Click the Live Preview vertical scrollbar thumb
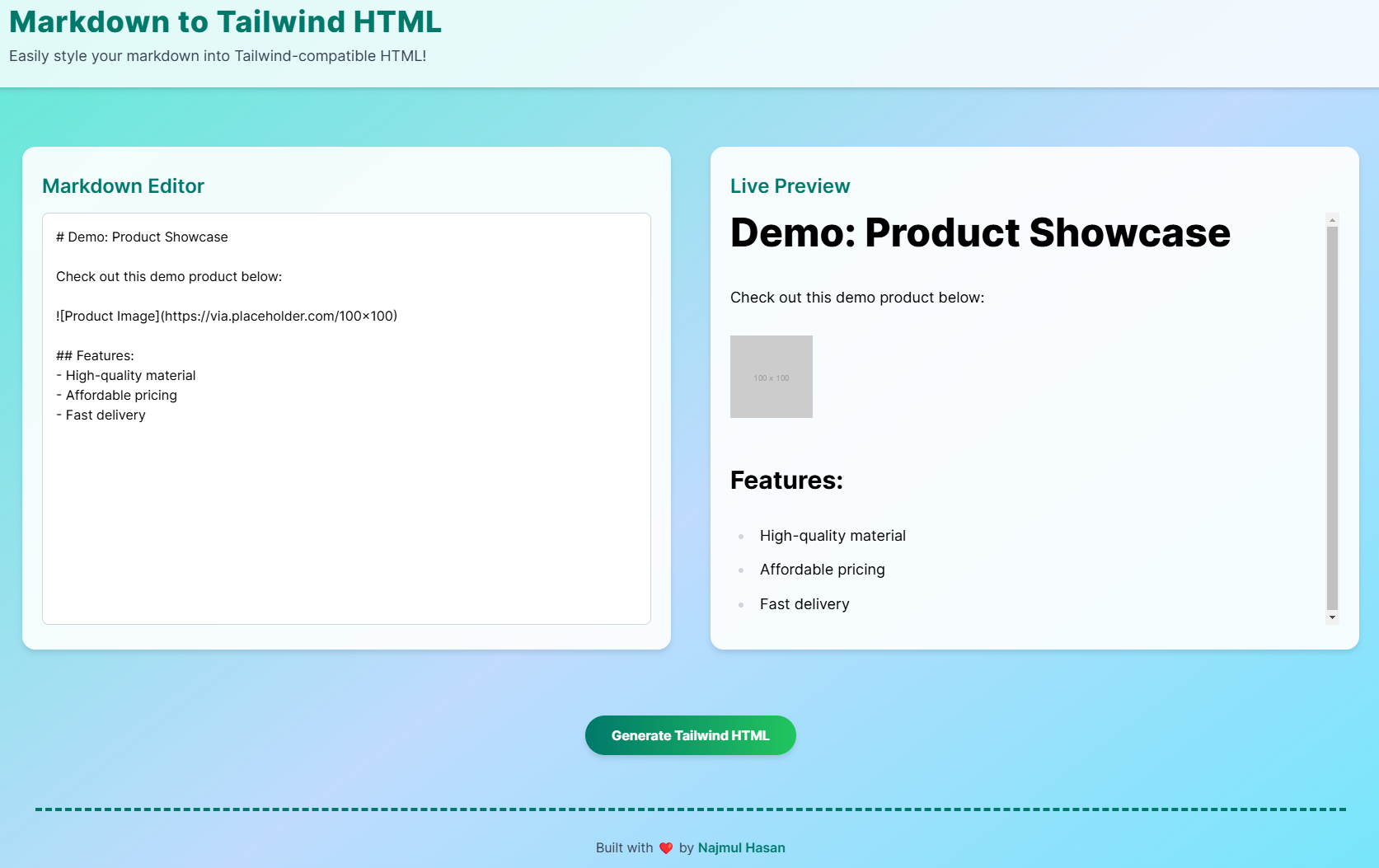 coord(1332,418)
